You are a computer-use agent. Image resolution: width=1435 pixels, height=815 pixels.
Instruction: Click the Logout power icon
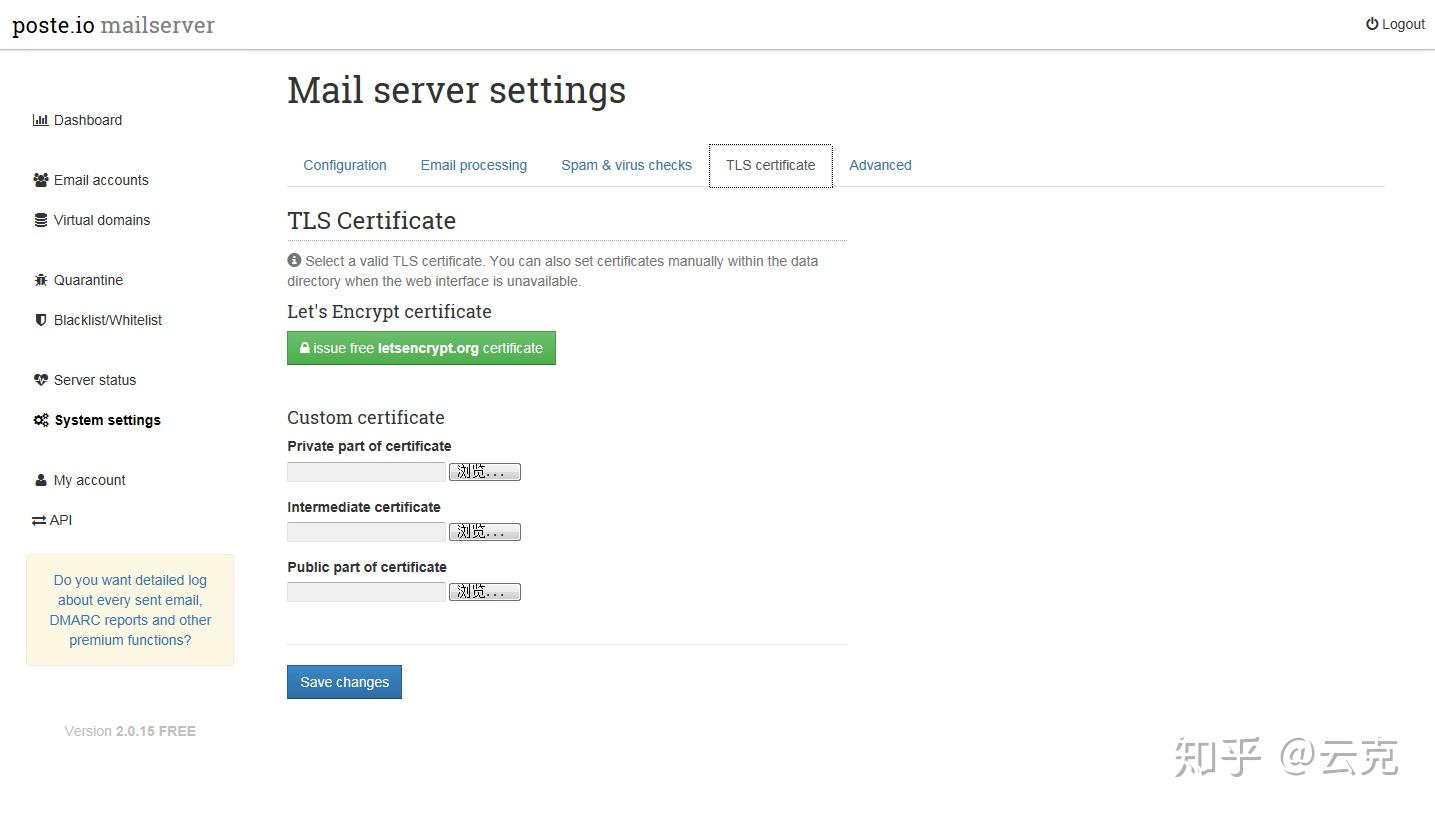coord(1372,24)
